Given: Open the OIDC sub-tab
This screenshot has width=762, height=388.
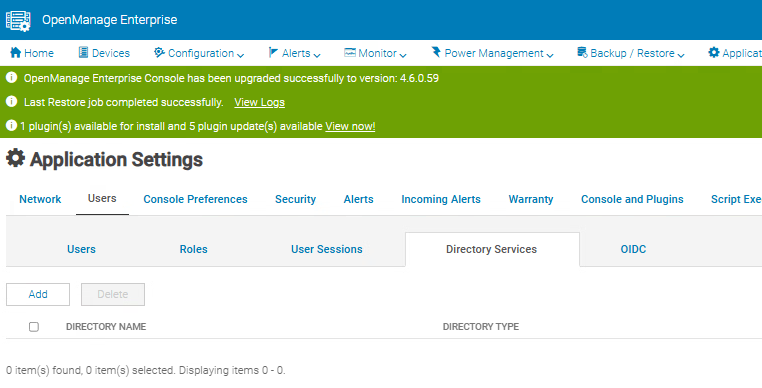Looking at the screenshot, I should click(633, 249).
